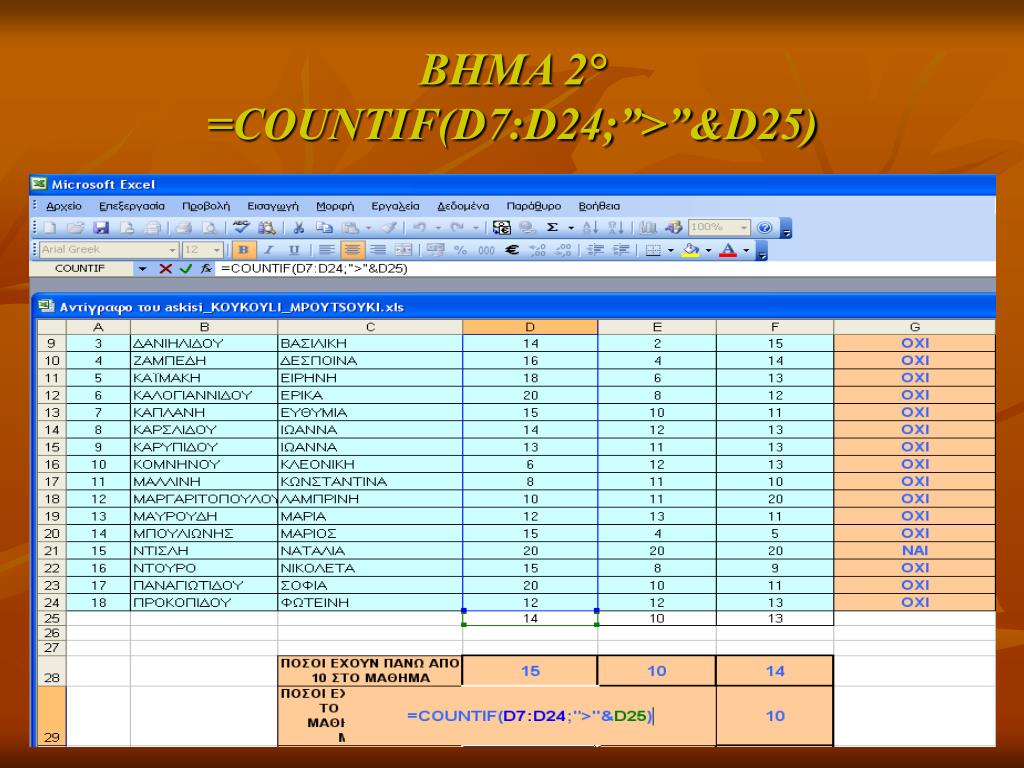Click the Insert Function fx icon
The width and height of the screenshot is (1024, 768).
[206, 268]
